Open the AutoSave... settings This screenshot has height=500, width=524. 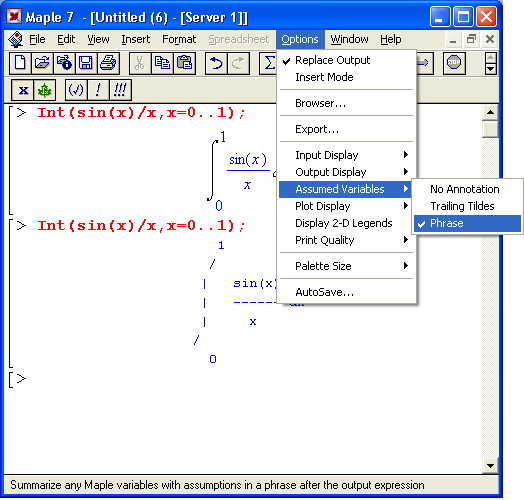pos(346,292)
